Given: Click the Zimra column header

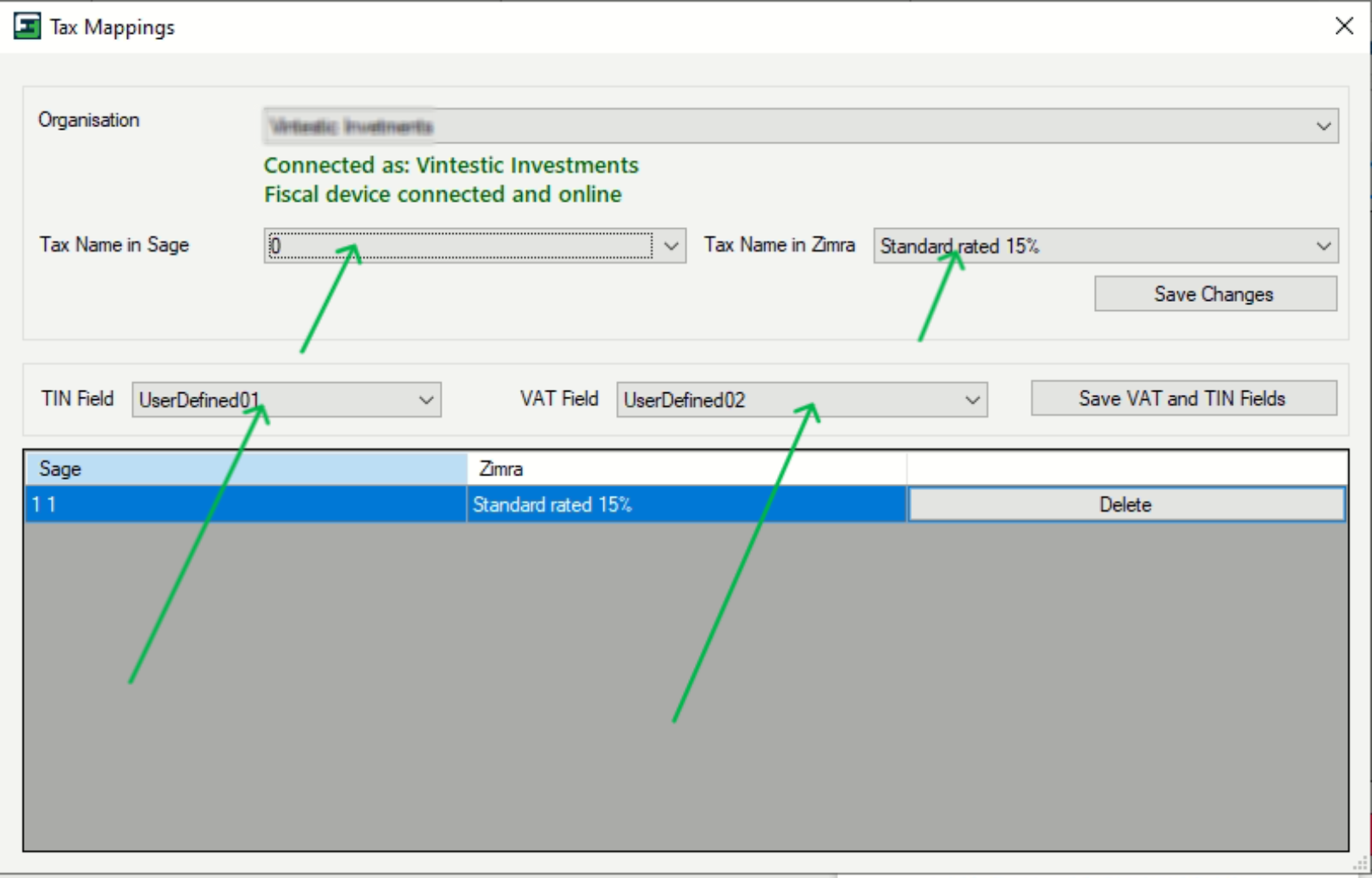Looking at the screenshot, I should click(x=686, y=469).
